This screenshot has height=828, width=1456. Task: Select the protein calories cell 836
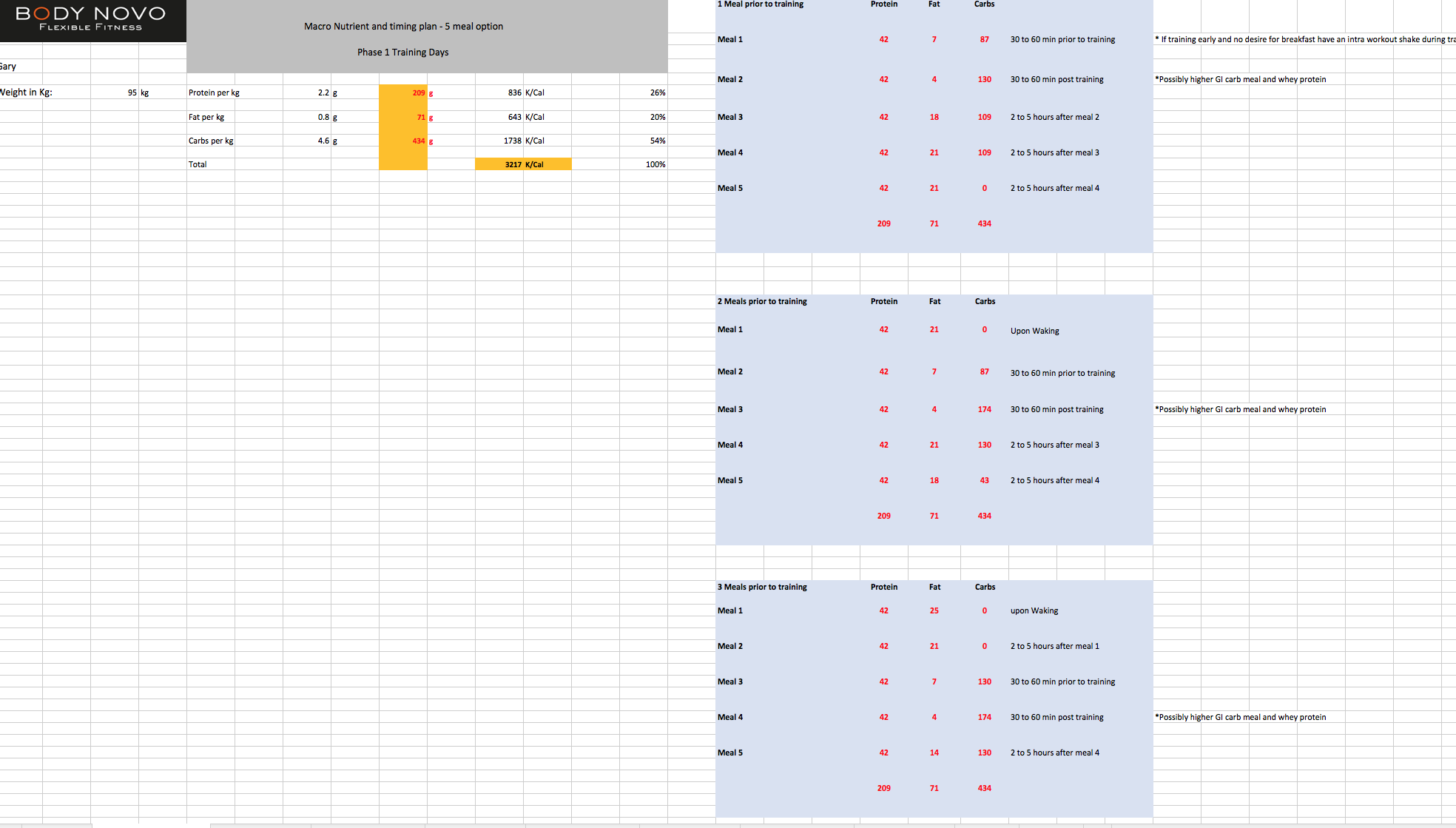coord(514,92)
